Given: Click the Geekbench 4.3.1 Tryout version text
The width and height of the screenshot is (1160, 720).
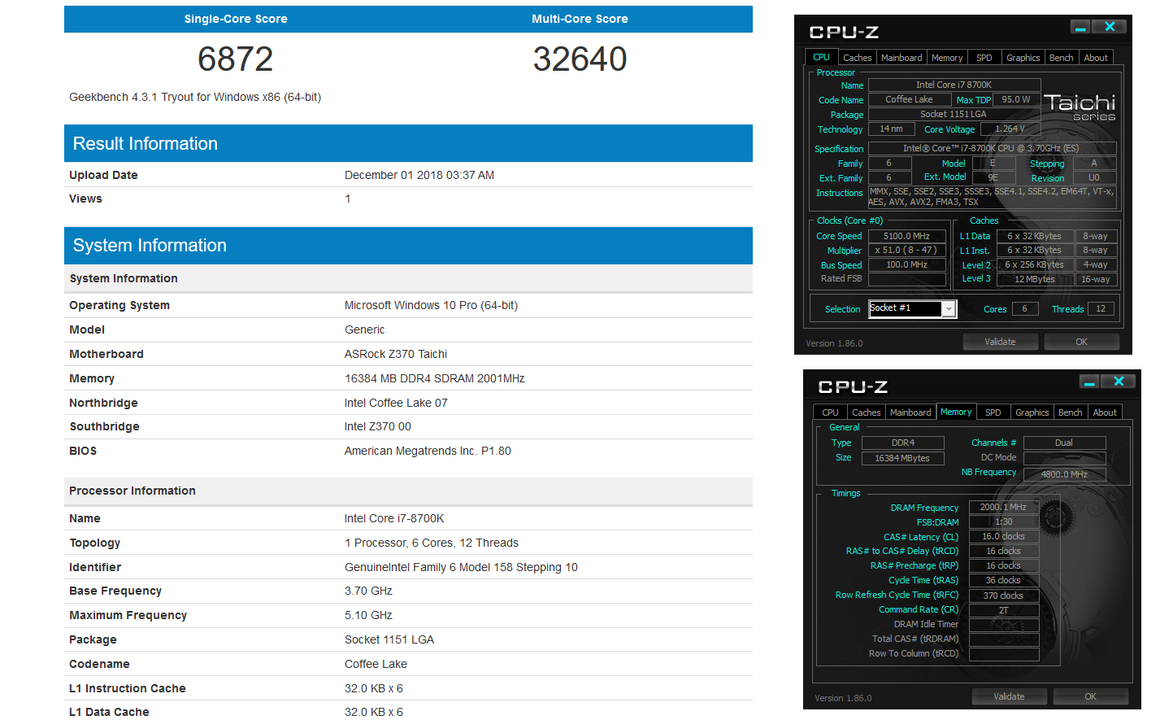Looking at the screenshot, I should point(195,97).
